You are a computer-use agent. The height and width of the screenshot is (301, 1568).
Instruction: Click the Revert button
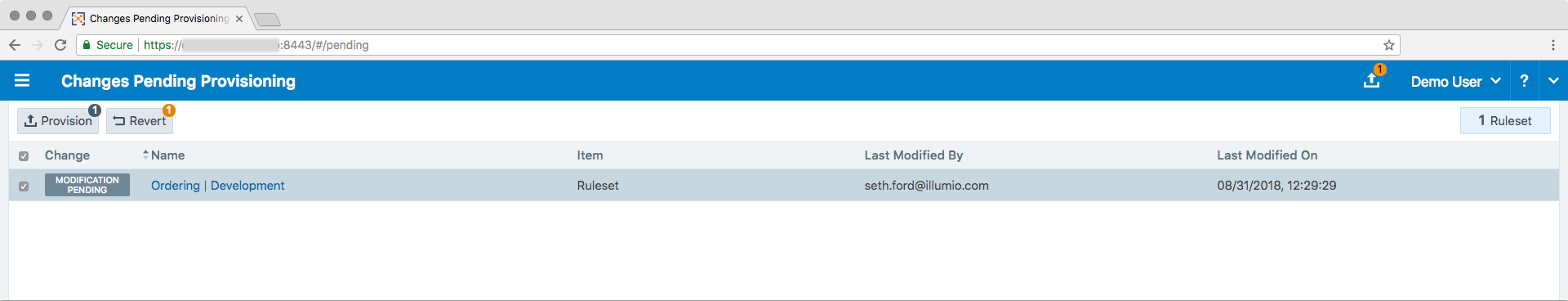(x=140, y=121)
